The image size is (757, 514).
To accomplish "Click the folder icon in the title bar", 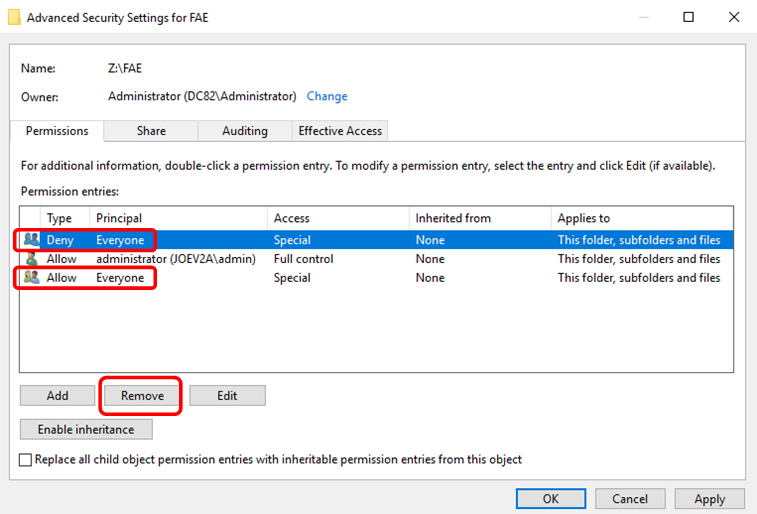I will point(13,17).
